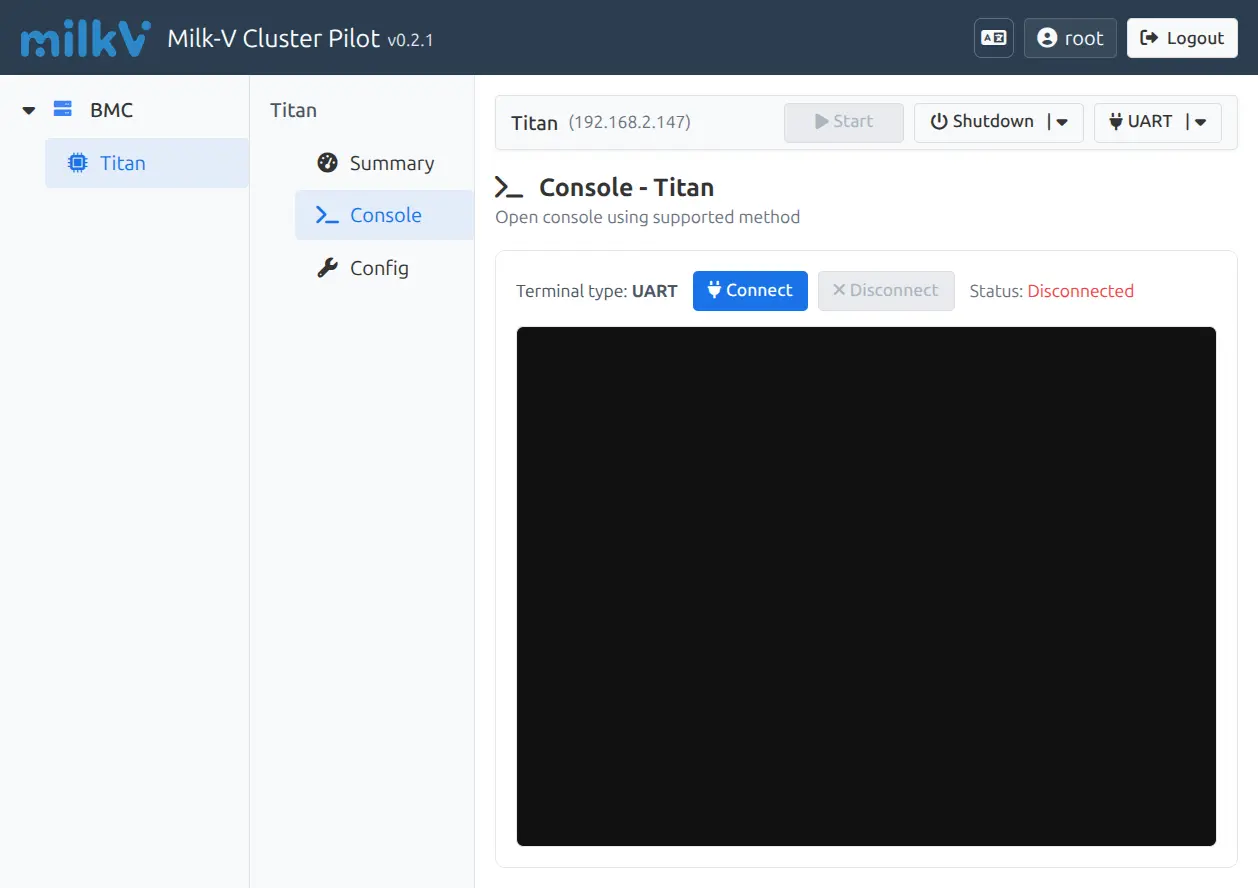The image size is (1258, 888).
Task: Open the Summary tab
Action: tap(391, 163)
